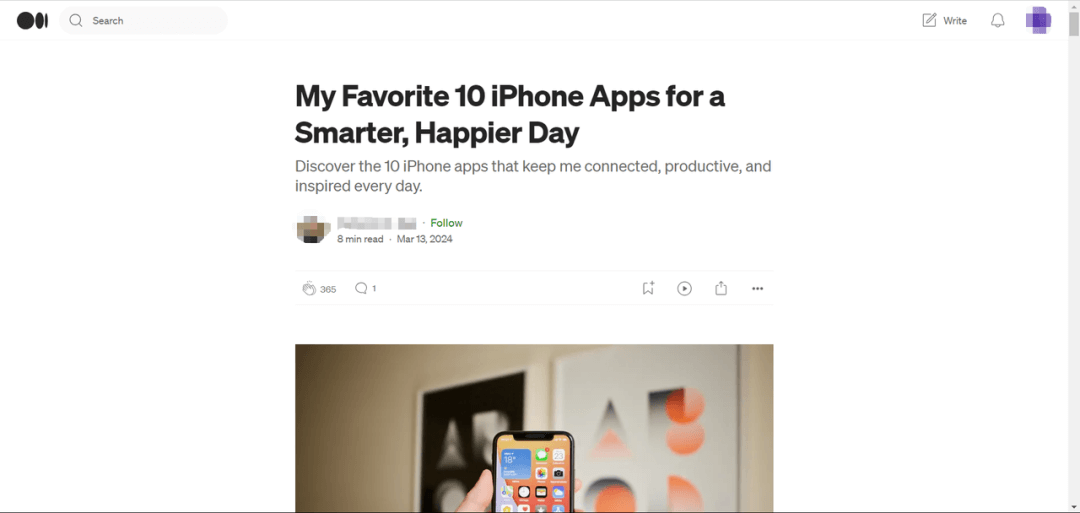Click the search magnifier icon
Screen dimensions: 1080x513
(76, 21)
